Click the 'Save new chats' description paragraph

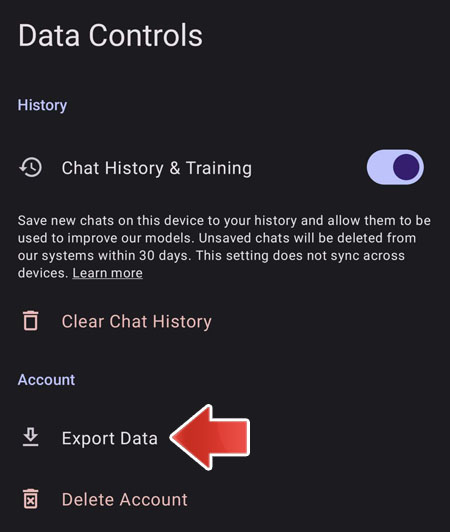[x=224, y=247]
